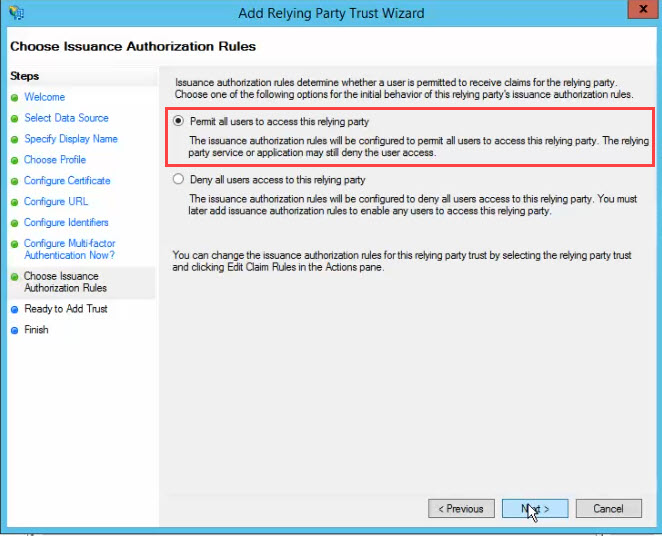Click the Next button
662x536 pixels.
(535, 509)
